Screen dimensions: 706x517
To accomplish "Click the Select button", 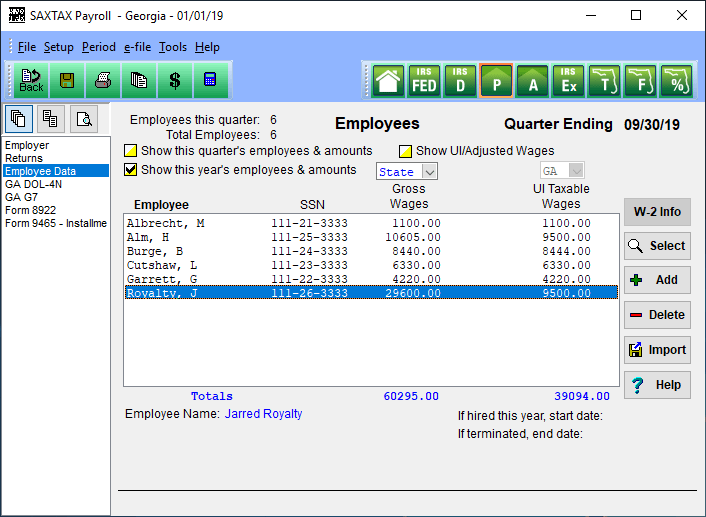I will point(657,246).
